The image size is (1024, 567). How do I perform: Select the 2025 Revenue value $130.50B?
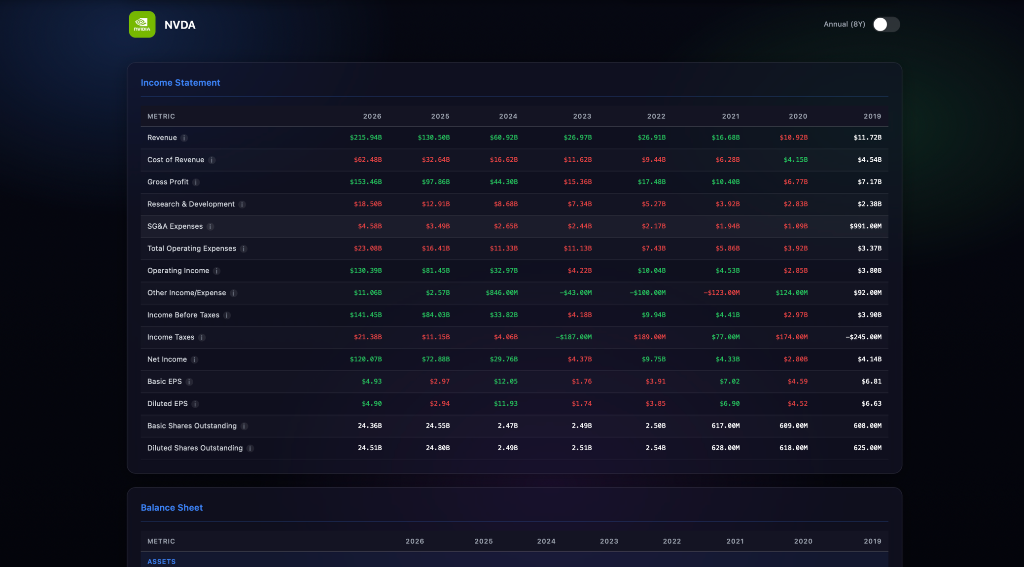coord(434,138)
